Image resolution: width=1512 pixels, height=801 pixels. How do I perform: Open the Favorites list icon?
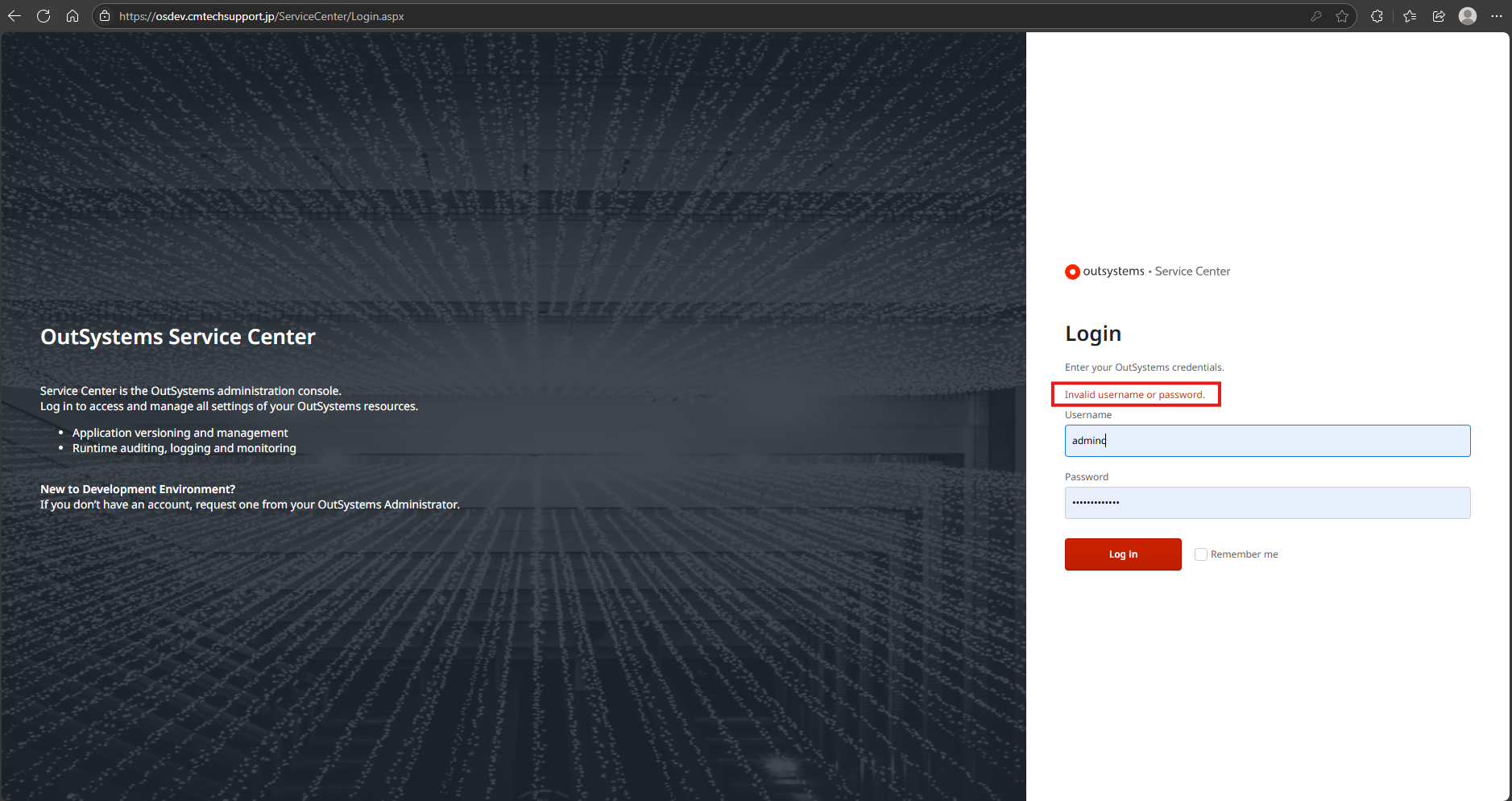pos(1410,16)
